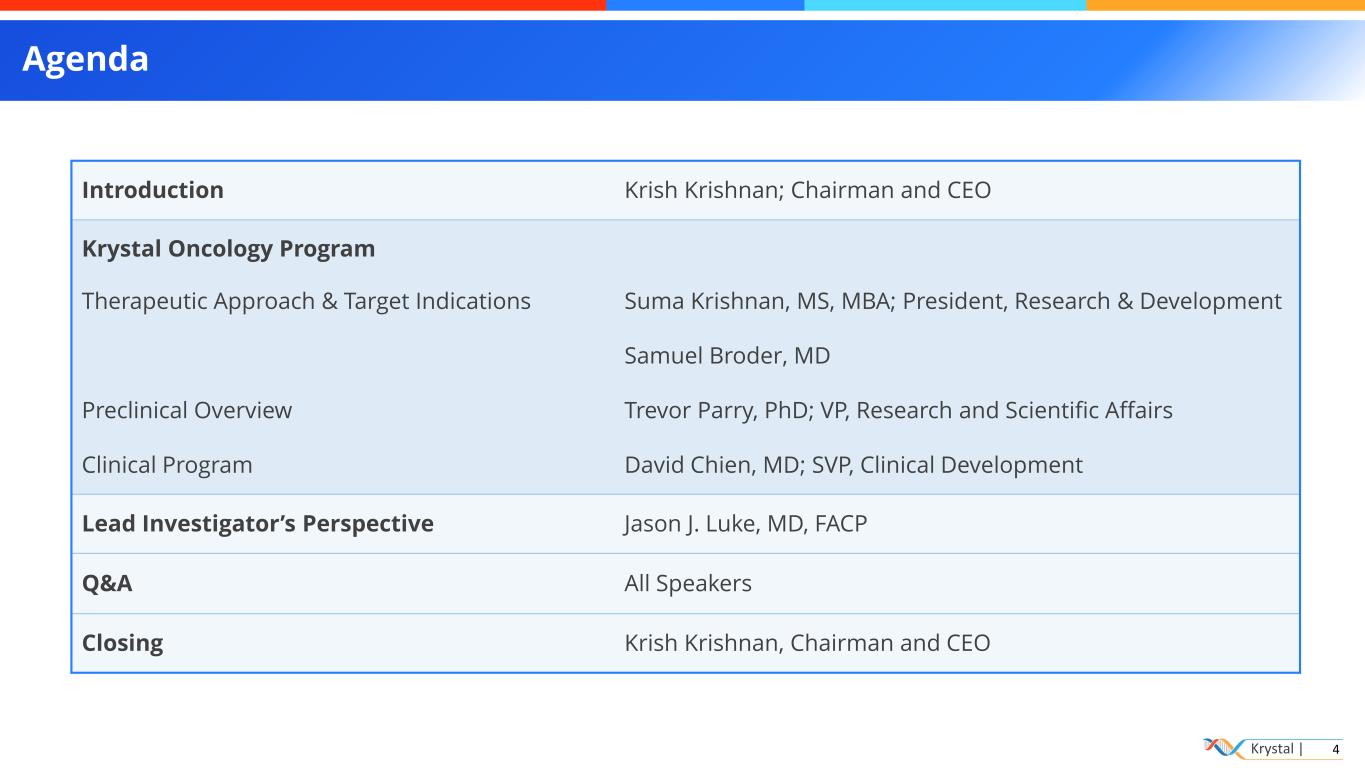Click the red color bar at top
The height and width of the screenshot is (768, 1365).
pyautogui.click(x=302, y=5)
